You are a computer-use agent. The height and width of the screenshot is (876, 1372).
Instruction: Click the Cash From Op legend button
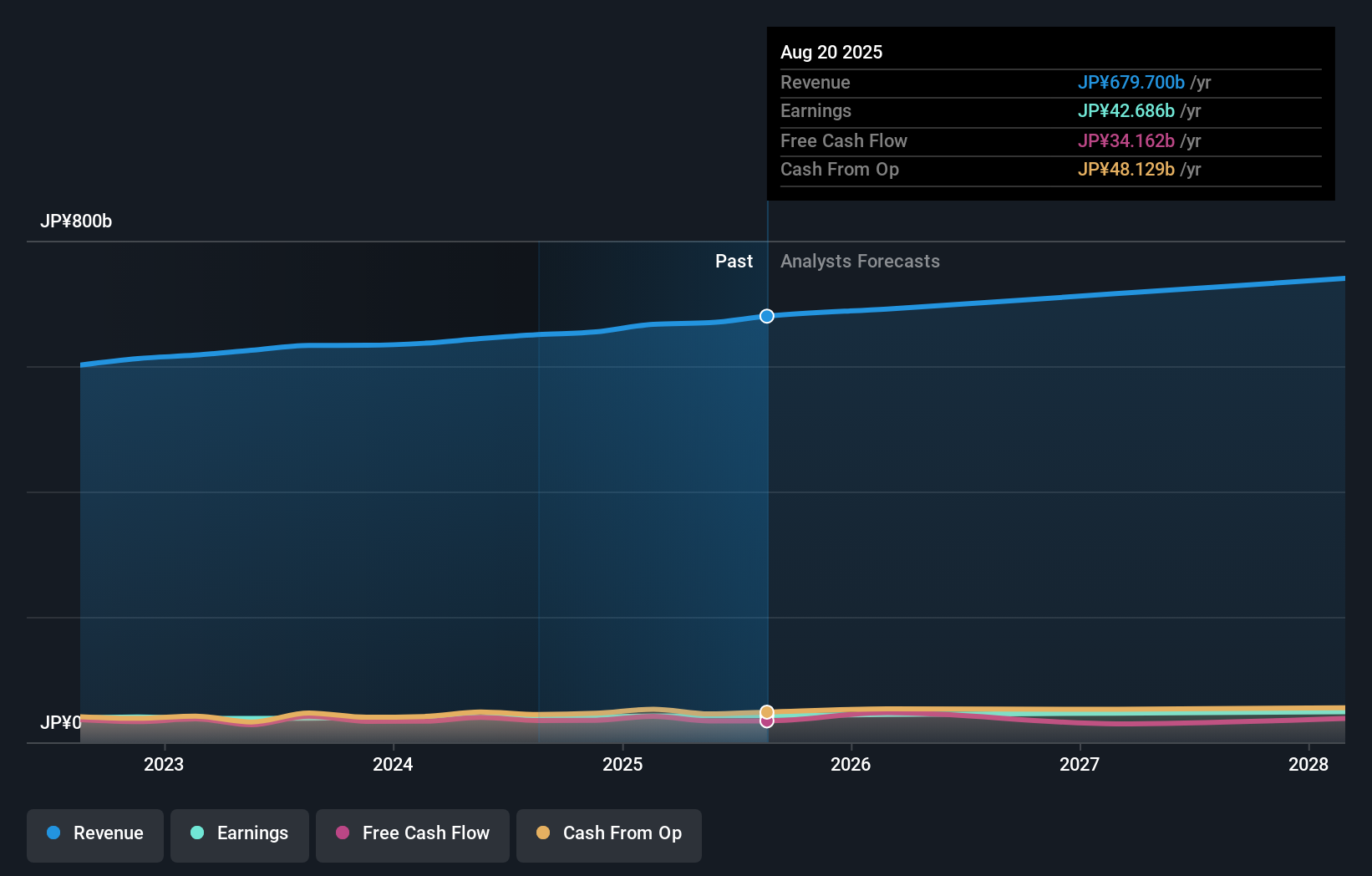[608, 835]
